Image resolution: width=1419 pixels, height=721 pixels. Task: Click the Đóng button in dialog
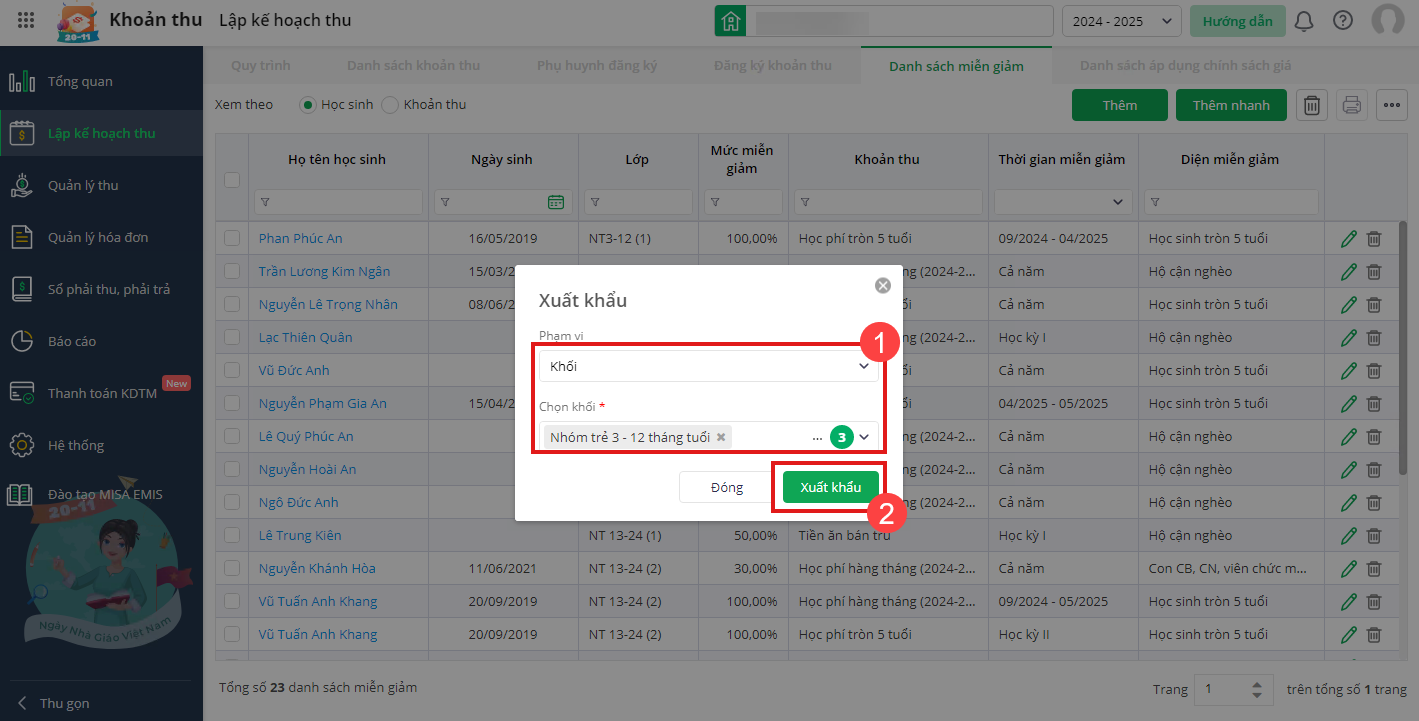(727, 487)
